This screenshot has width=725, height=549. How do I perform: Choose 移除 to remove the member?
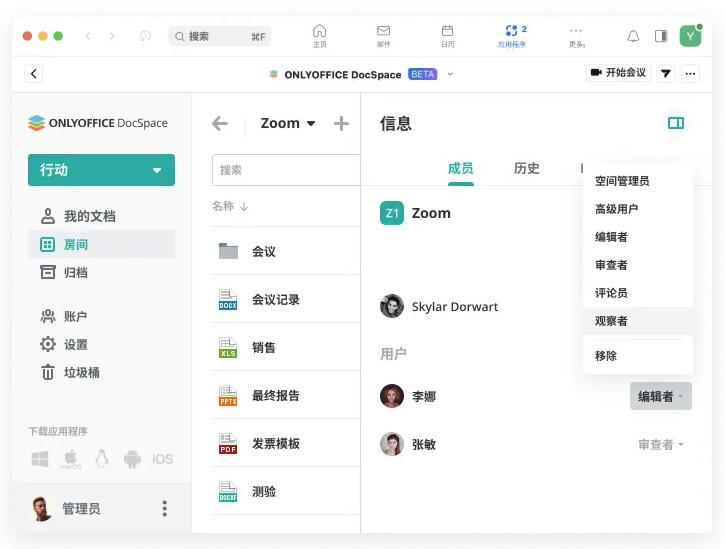638,356
